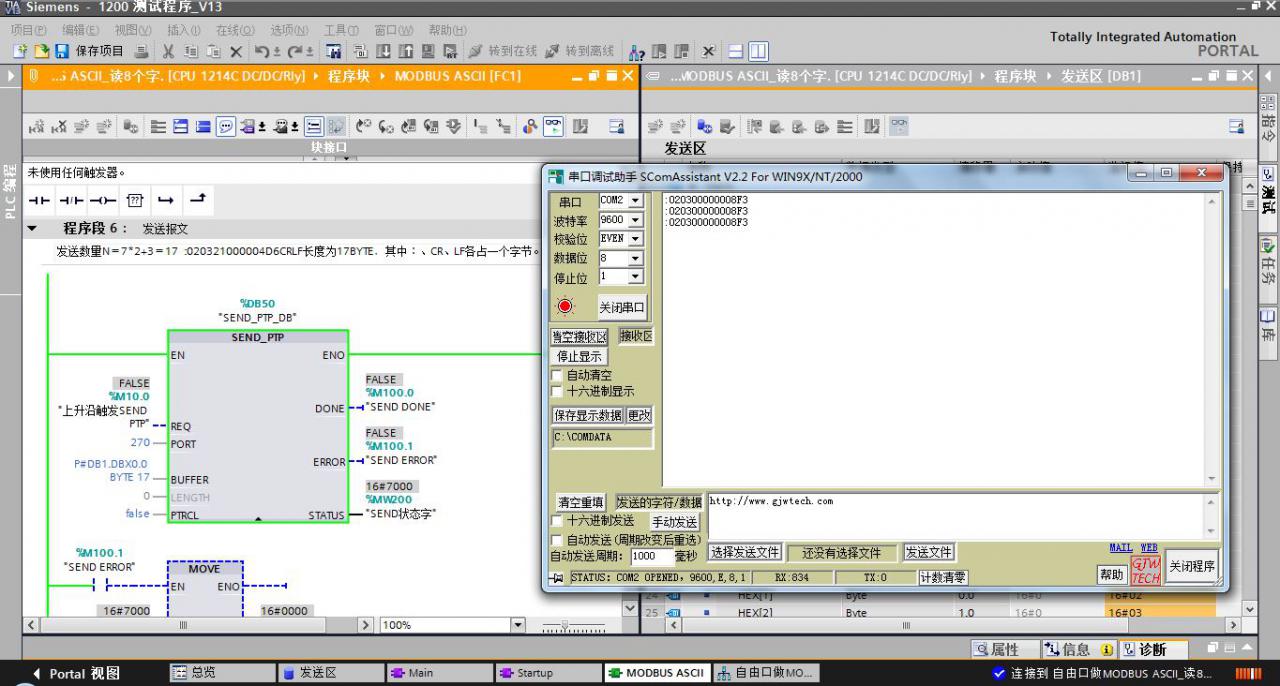The height and width of the screenshot is (686, 1280).
Task: Click the Delete X icon in main toolbar
Action: [x=236, y=51]
